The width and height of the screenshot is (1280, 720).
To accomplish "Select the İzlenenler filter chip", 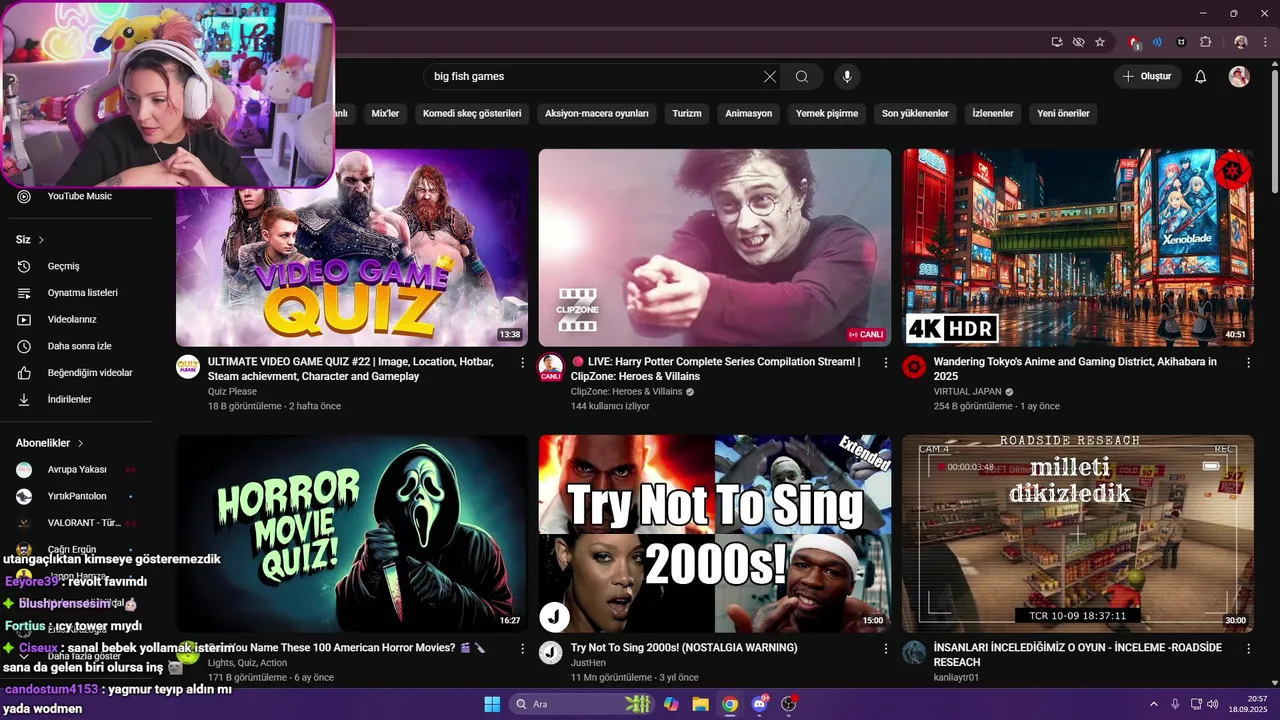I will [x=993, y=113].
